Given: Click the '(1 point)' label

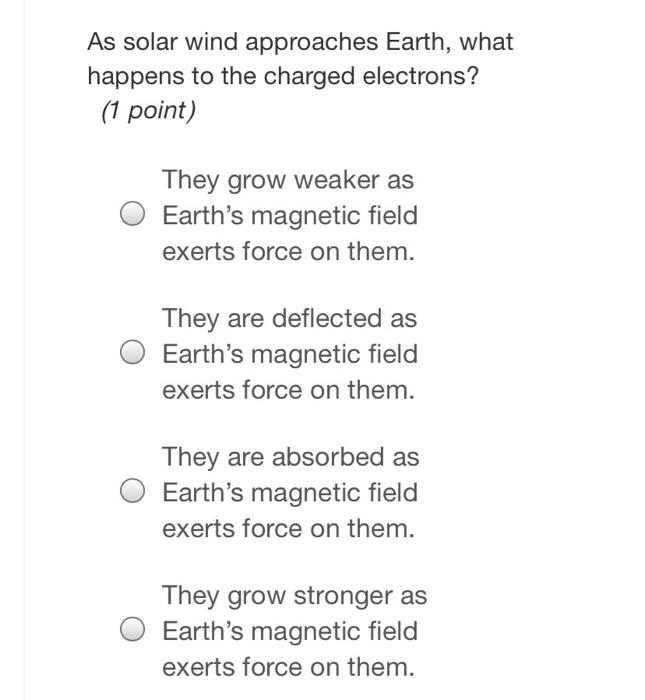Looking at the screenshot, I should point(149,110).
